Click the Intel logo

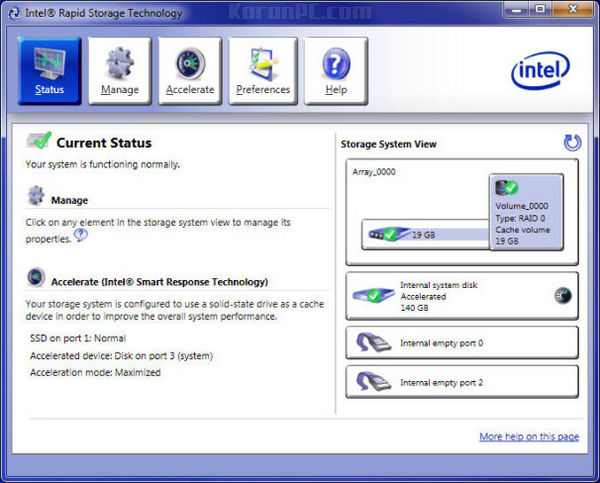tap(540, 70)
